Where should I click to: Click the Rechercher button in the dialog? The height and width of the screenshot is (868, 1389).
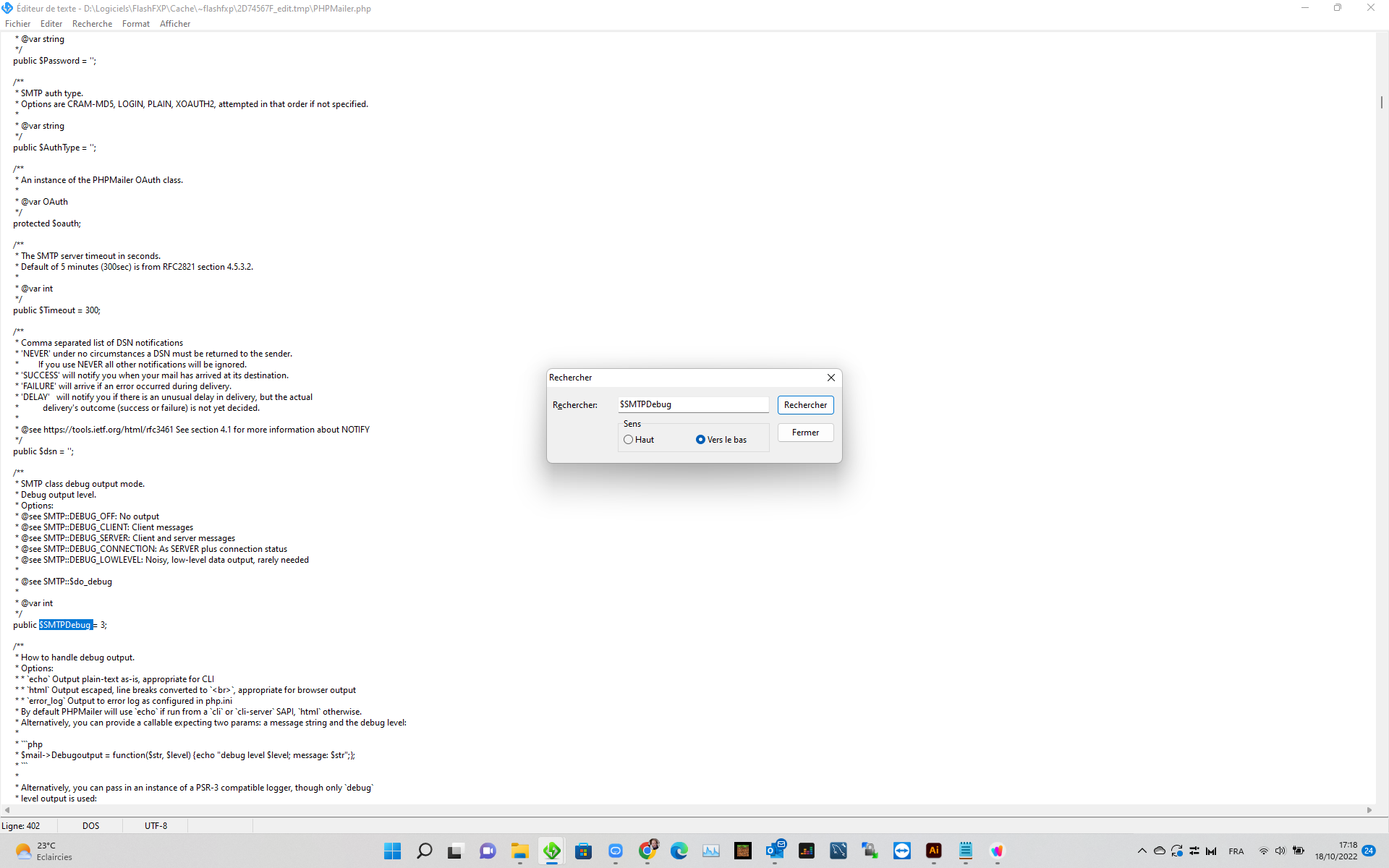click(805, 405)
